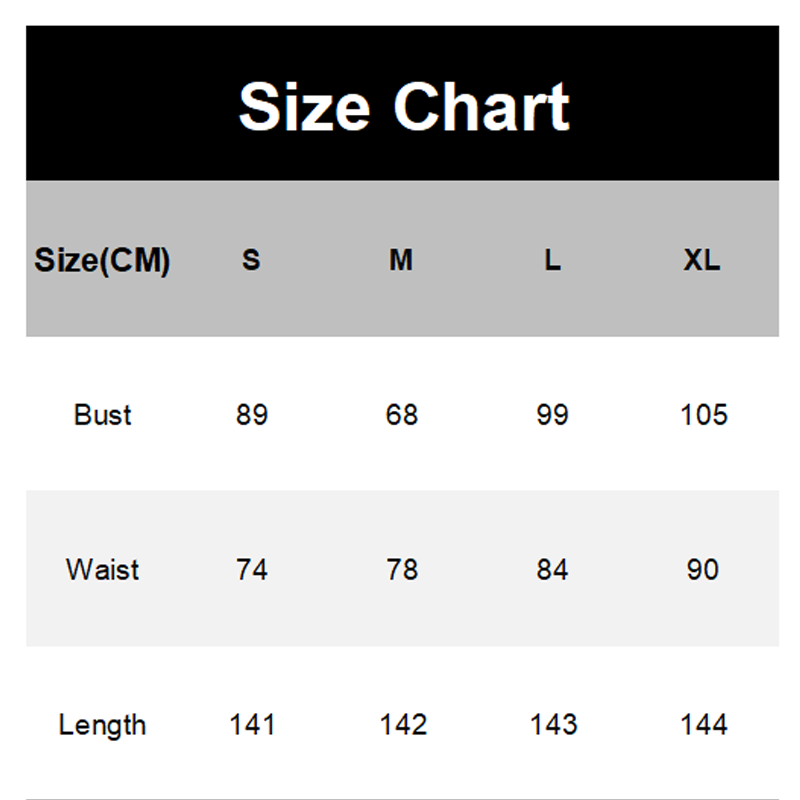Click length value 144 for size XL

tap(703, 725)
